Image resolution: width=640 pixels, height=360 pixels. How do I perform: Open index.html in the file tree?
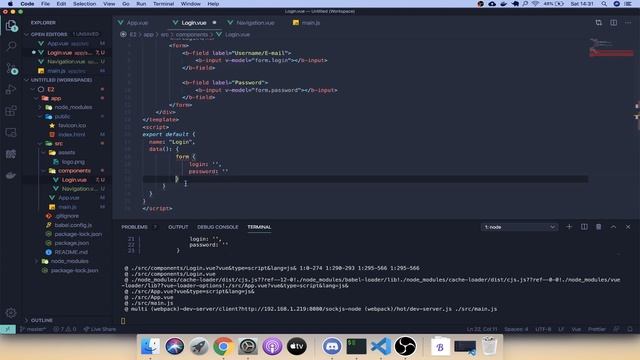click(x=71, y=135)
